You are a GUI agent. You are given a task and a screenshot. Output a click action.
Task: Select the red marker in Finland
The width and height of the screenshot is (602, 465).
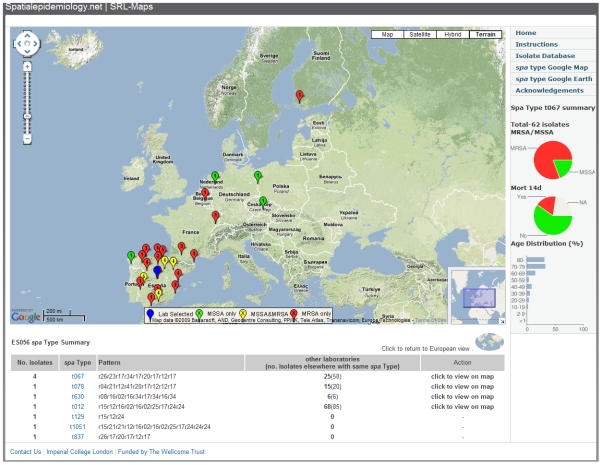pos(299,96)
